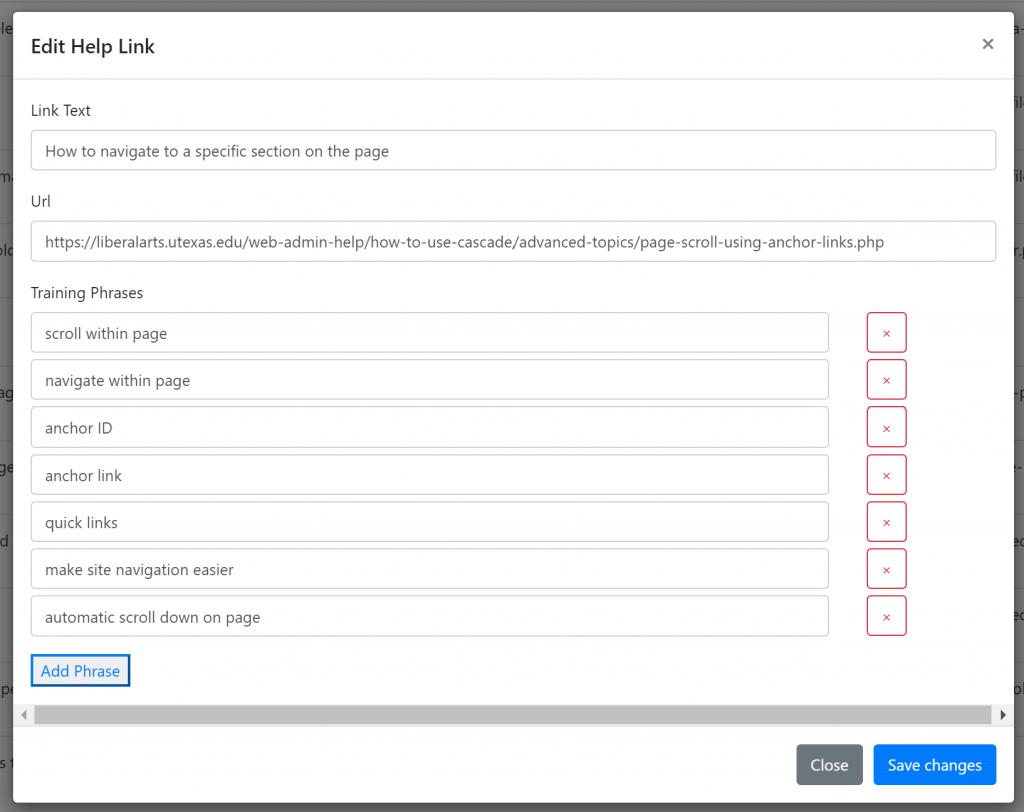1024x812 pixels.
Task: Click the Link Text input field
Action: click(x=512, y=150)
